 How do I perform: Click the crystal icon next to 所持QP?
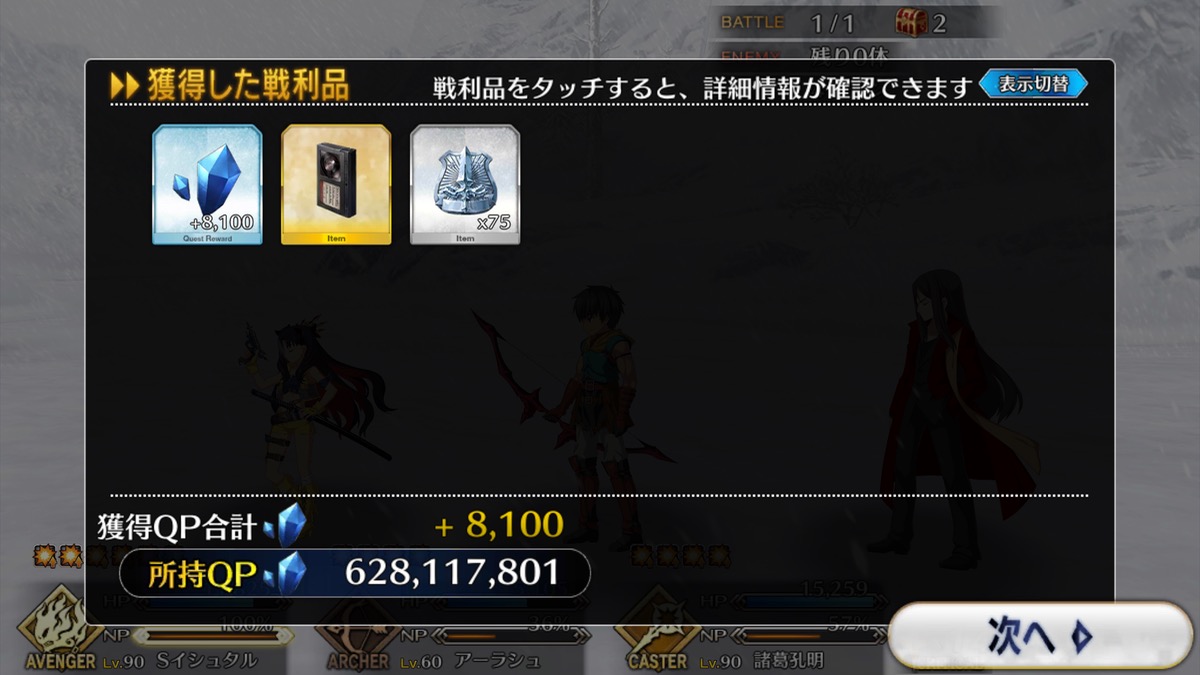(x=285, y=573)
